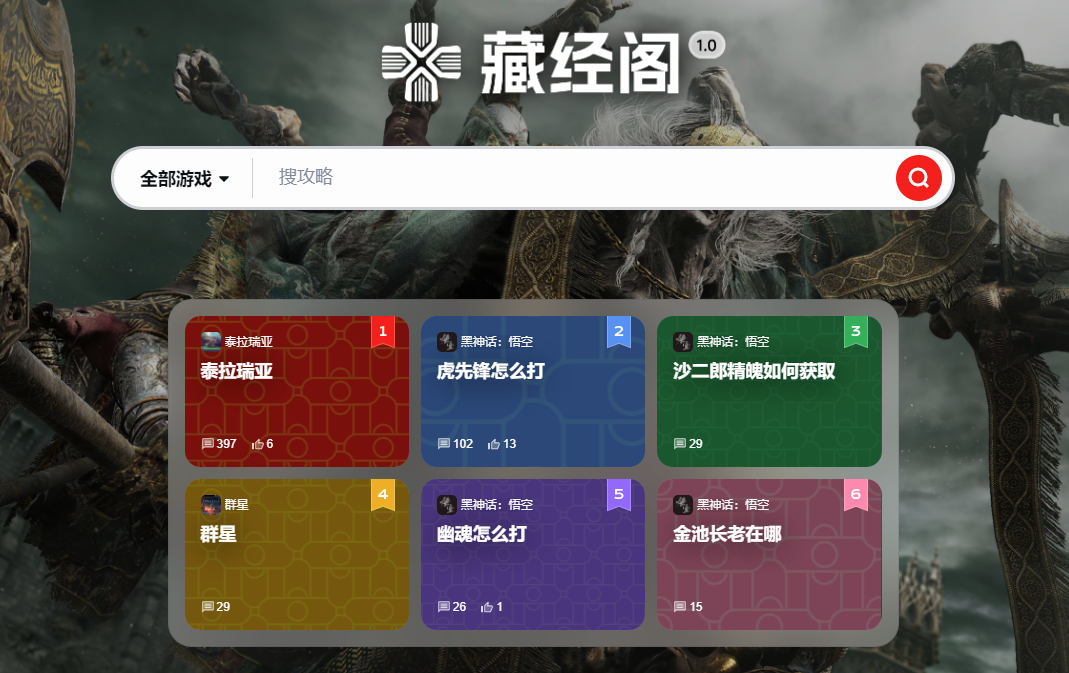The width and height of the screenshot is (1069, 673).
Task: Click the comment icon showing 15
Action: [x=680, y=607]
